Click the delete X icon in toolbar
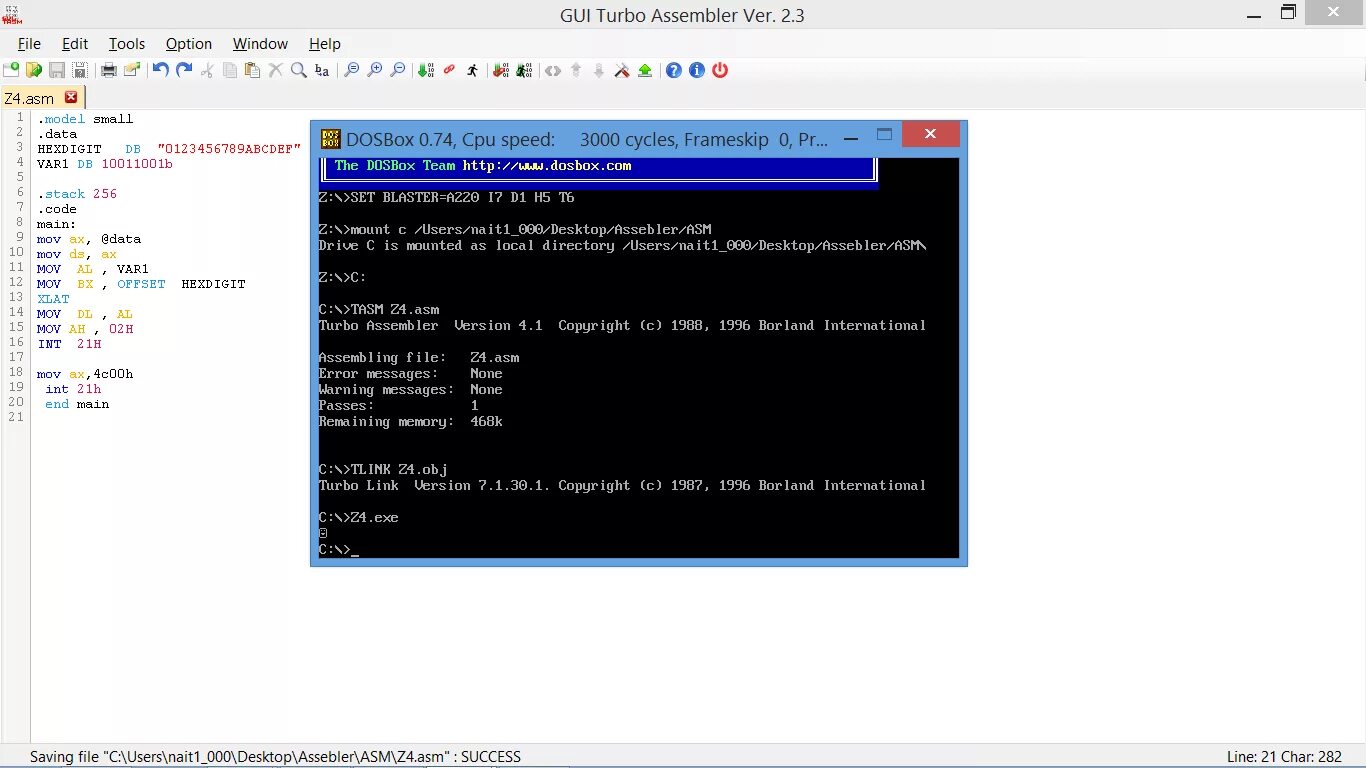Screen dimensions: 1366x768 [x=276, y=70]
